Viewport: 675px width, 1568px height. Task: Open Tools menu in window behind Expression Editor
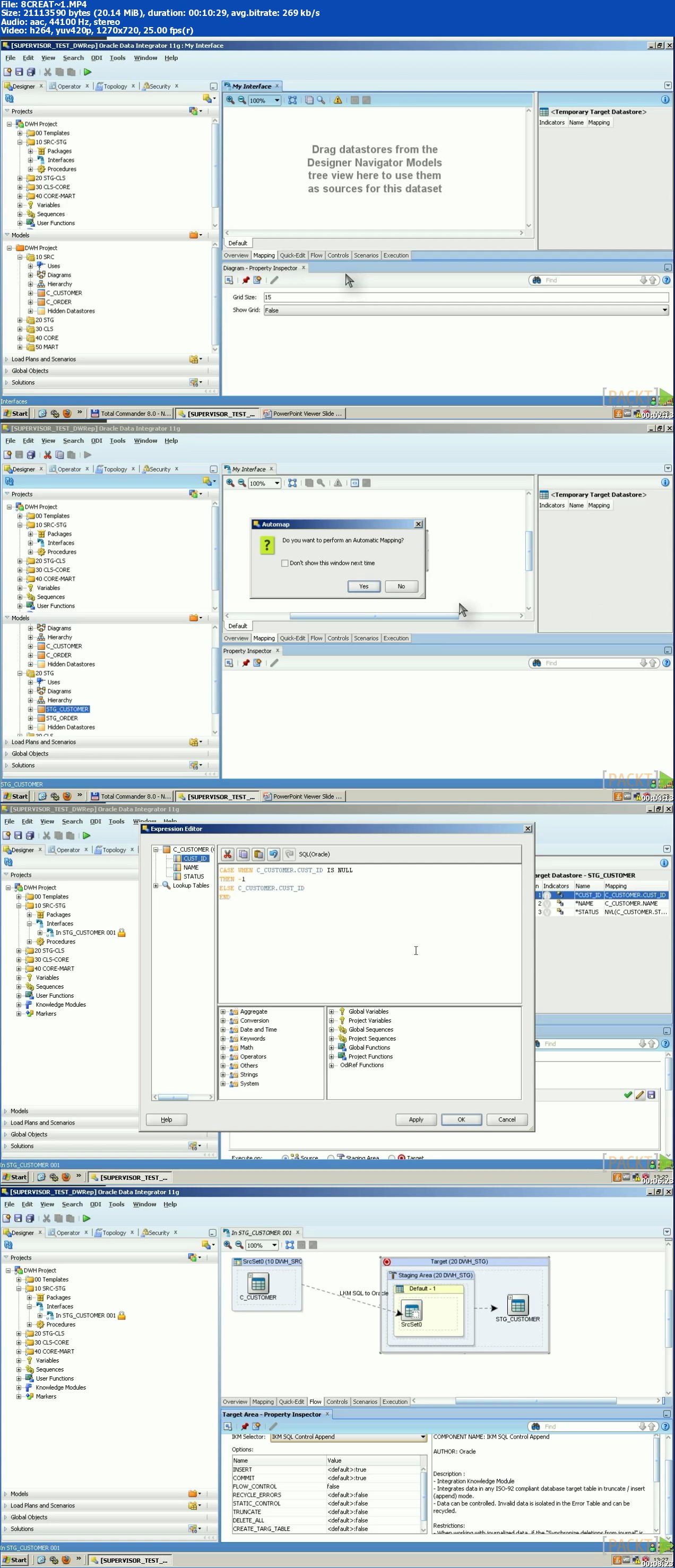click(117, 821)
